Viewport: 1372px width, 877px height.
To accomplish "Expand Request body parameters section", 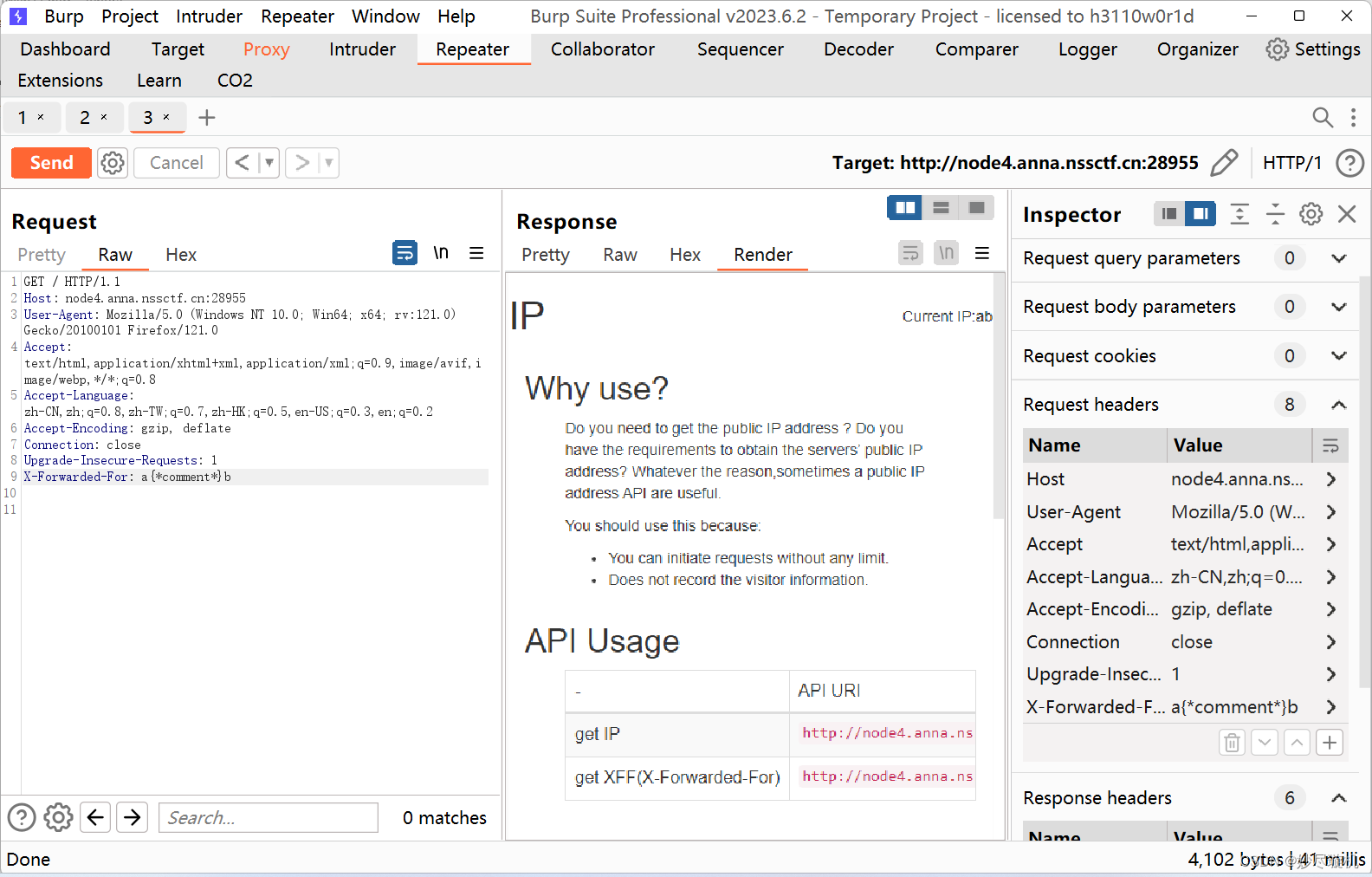I will click(1339, 307).
